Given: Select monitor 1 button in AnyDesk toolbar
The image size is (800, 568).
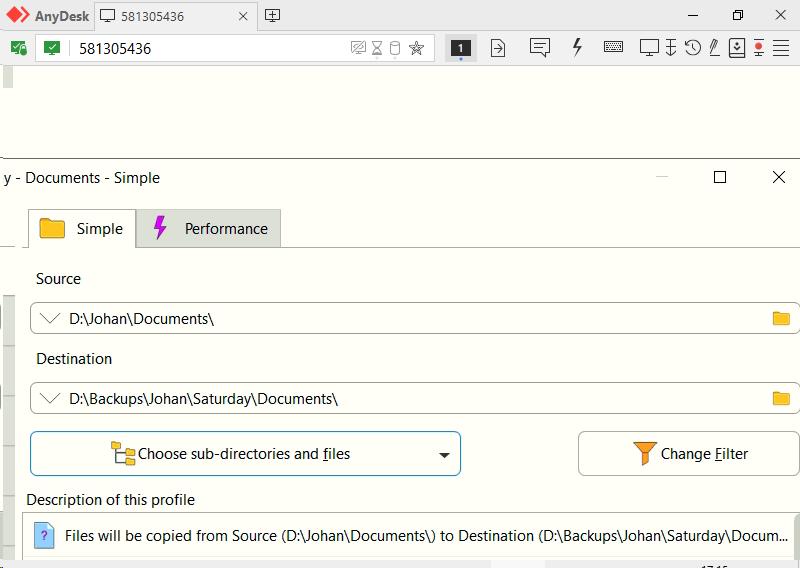Looking at the screenshot, I should (460, 48).
